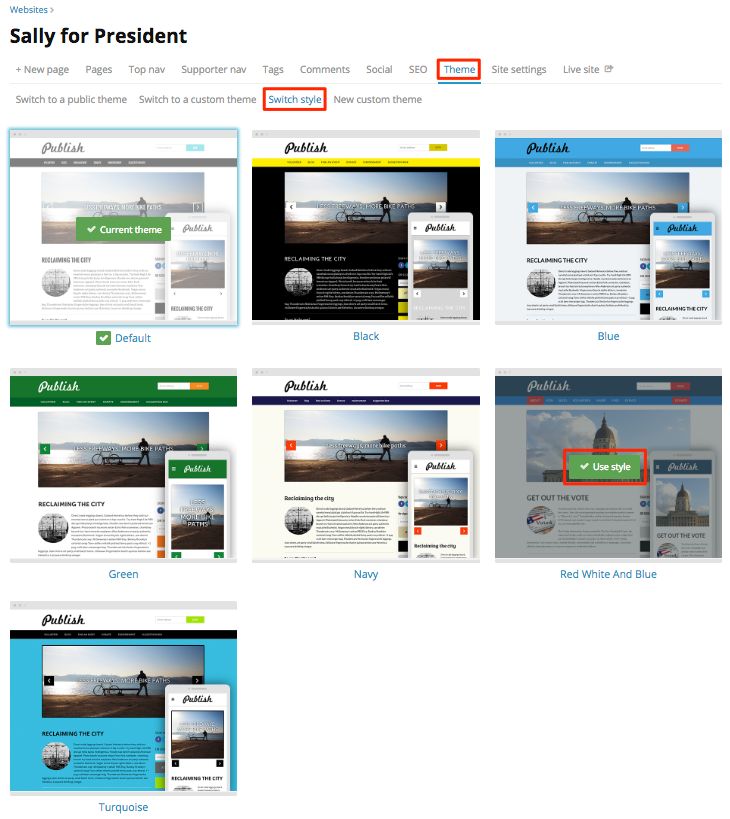Screen dimensions: 730x819
Task: Open the Websites breadcrumb link
Action: click(29, 9)
